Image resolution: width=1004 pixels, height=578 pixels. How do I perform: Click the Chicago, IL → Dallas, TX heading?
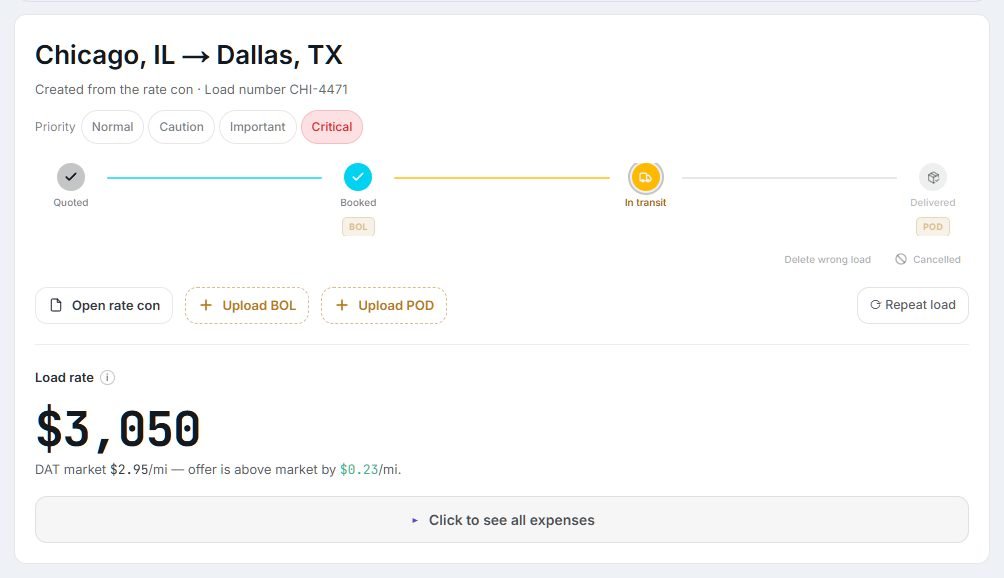(x=189, y=55)
